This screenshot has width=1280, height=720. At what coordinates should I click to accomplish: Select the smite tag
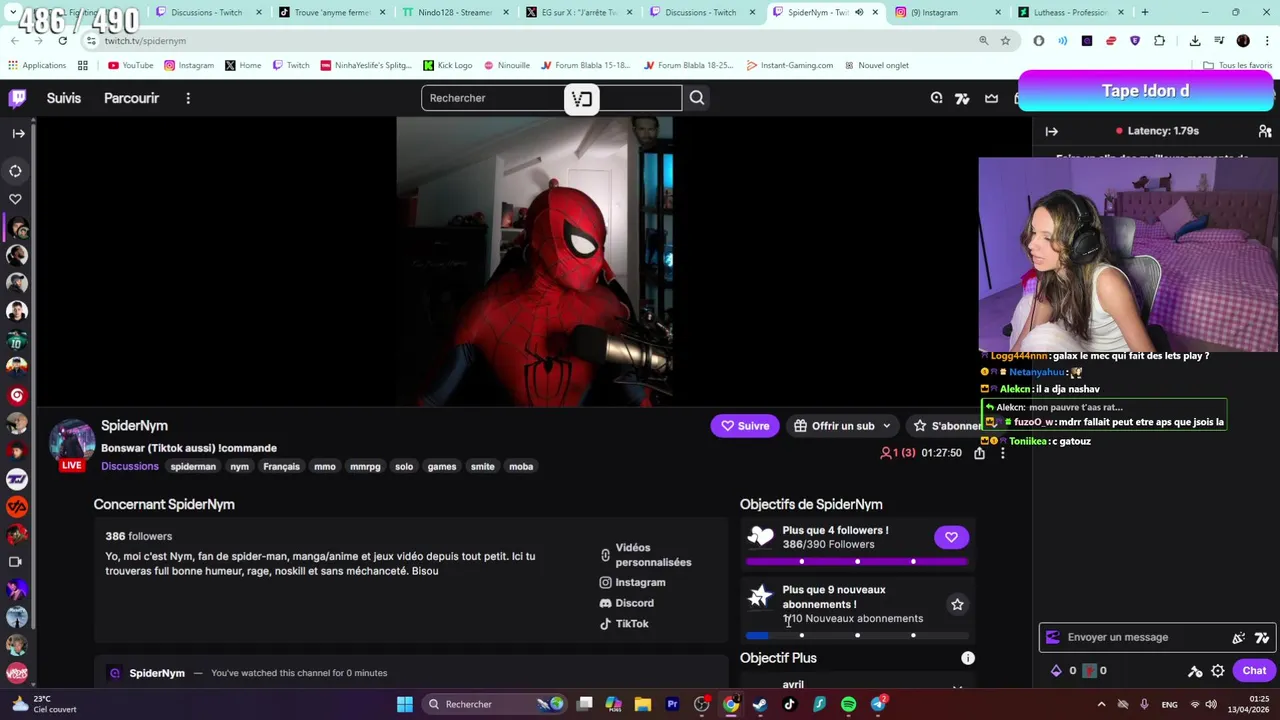(482, 466)
